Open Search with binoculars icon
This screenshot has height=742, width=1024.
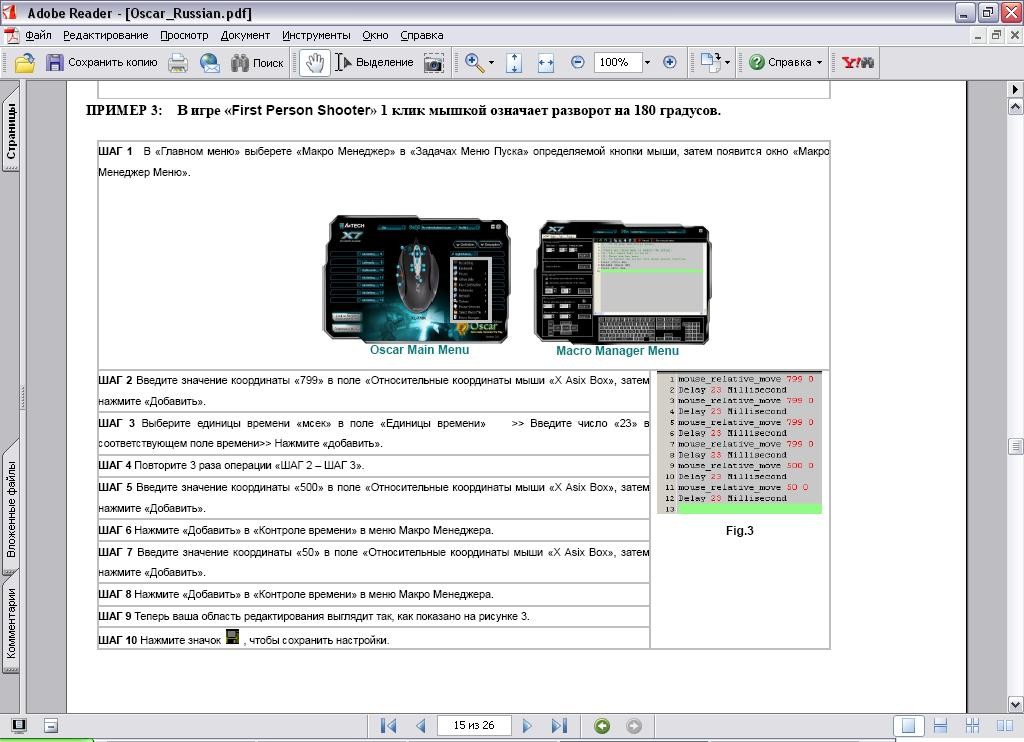tap(257, 63)
